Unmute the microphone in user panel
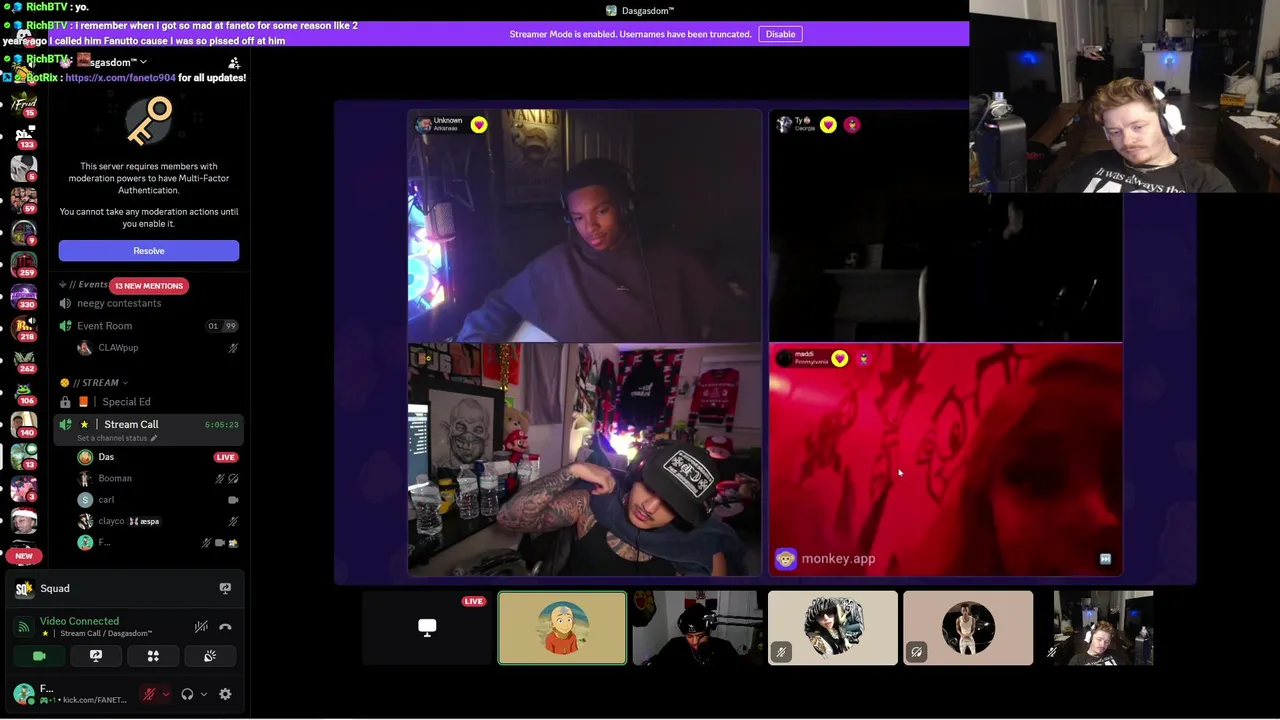Image resolution: width=1280 pixels, height=720 pixels. tap(150, 694)
